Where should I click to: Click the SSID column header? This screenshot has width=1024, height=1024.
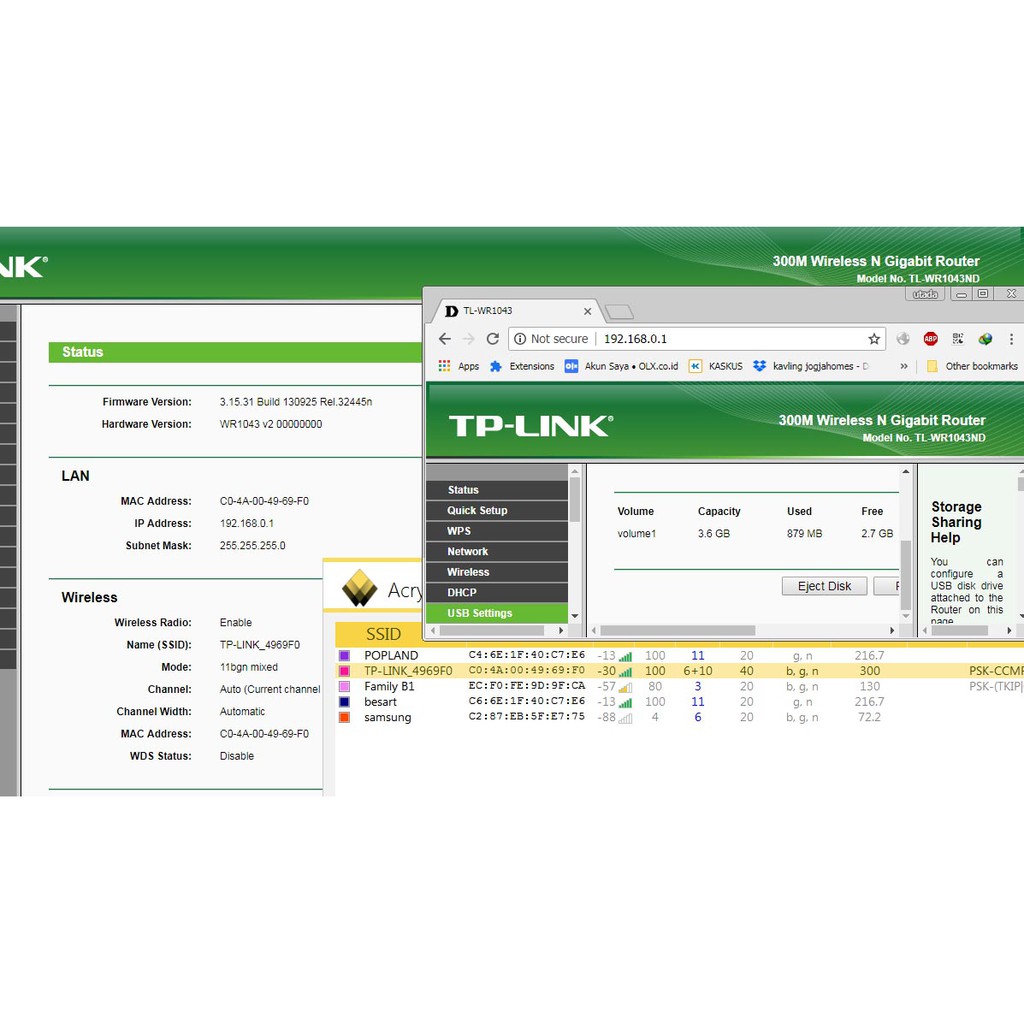pyautogui.click(x=383, y=634)
